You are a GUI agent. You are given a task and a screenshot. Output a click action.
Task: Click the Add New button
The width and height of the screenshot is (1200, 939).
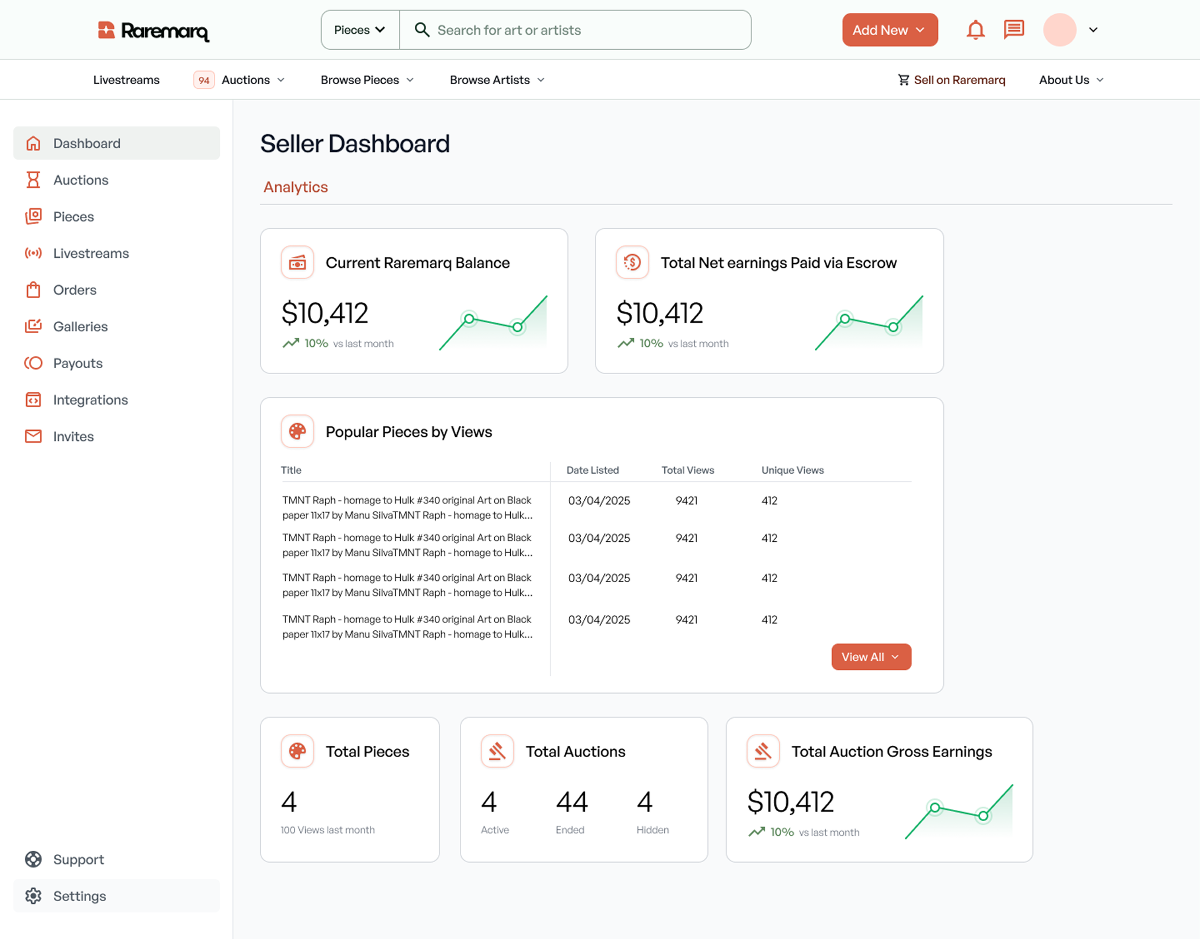point(890,30)
